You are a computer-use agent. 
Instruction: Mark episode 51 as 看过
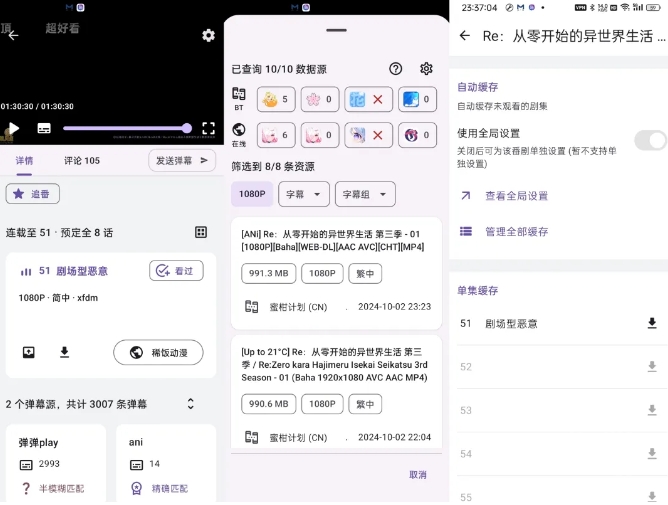176,270
